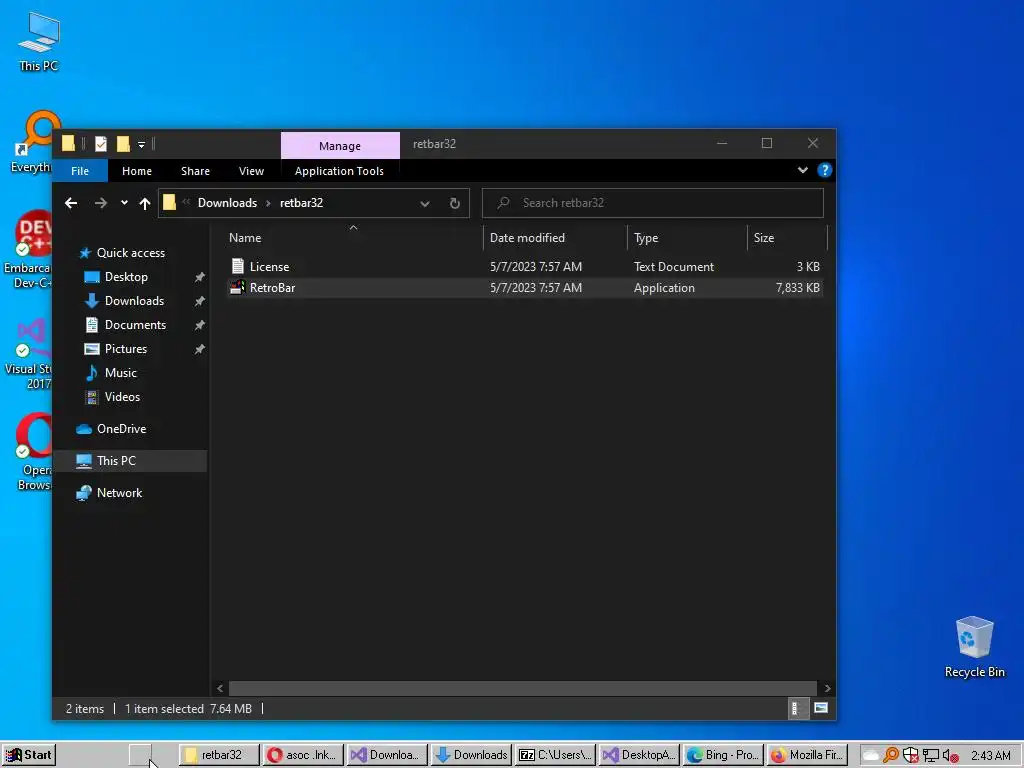Viewport: 1024px width, 768px height.
Task: Open Music in the navigation pane
Action: [x=120, y=373]
